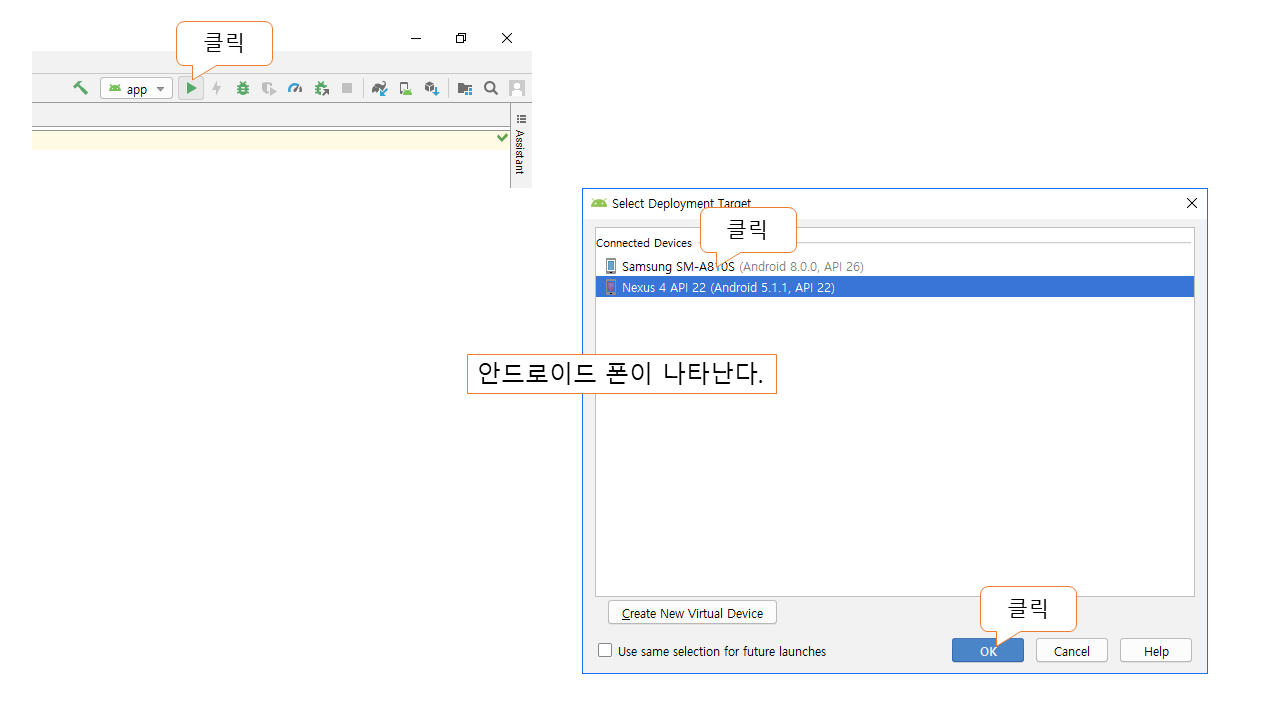Click the Create New Virtual Device button
The image size is (1280, 720).
pos(692,613)
